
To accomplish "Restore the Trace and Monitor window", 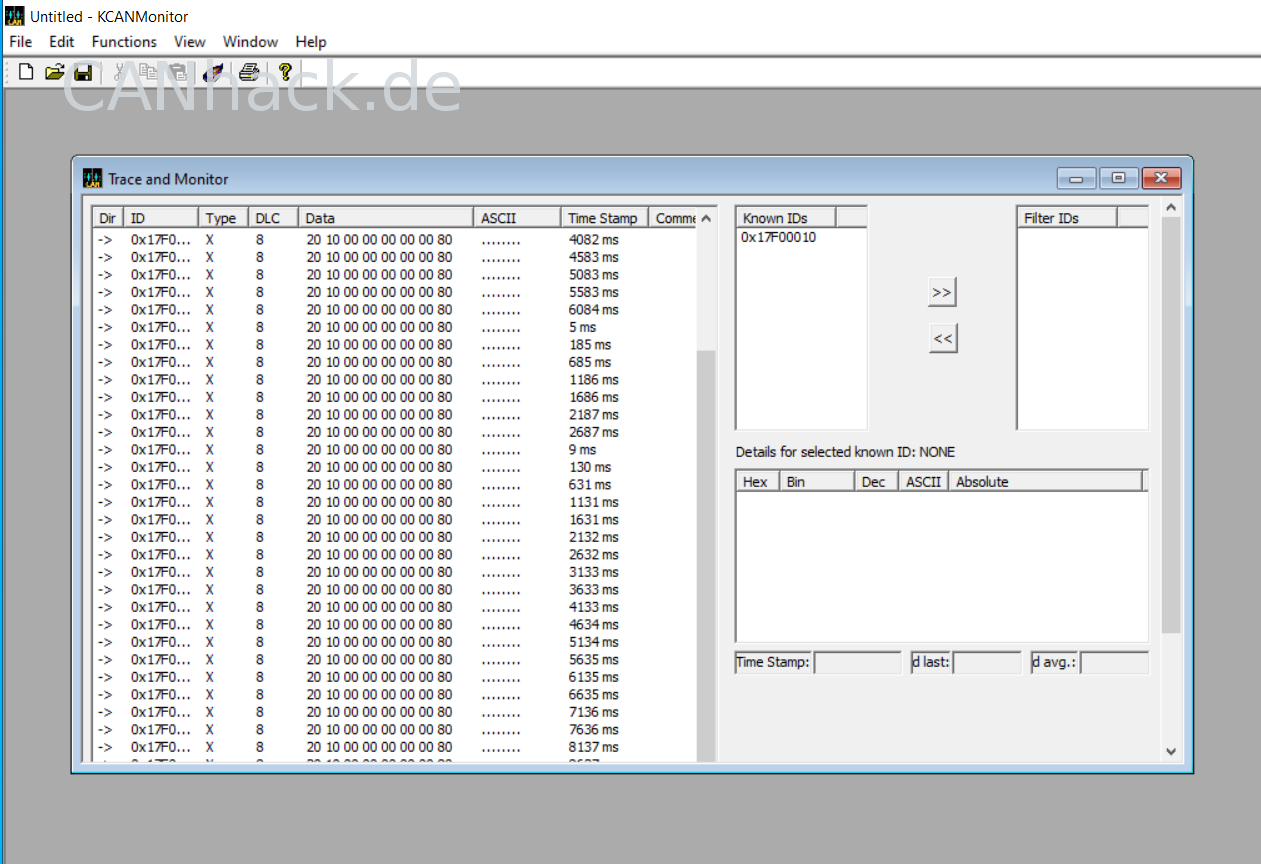I will pos(1118,178).
